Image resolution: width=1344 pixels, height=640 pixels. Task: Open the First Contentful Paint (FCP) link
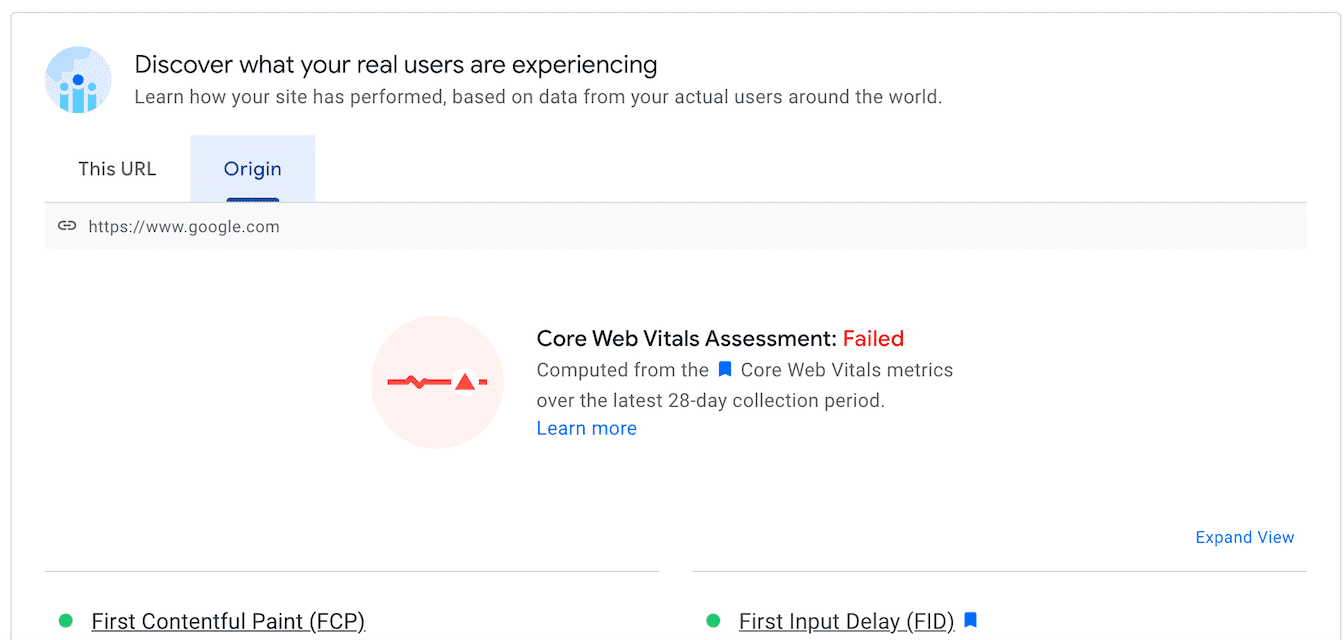228,621
